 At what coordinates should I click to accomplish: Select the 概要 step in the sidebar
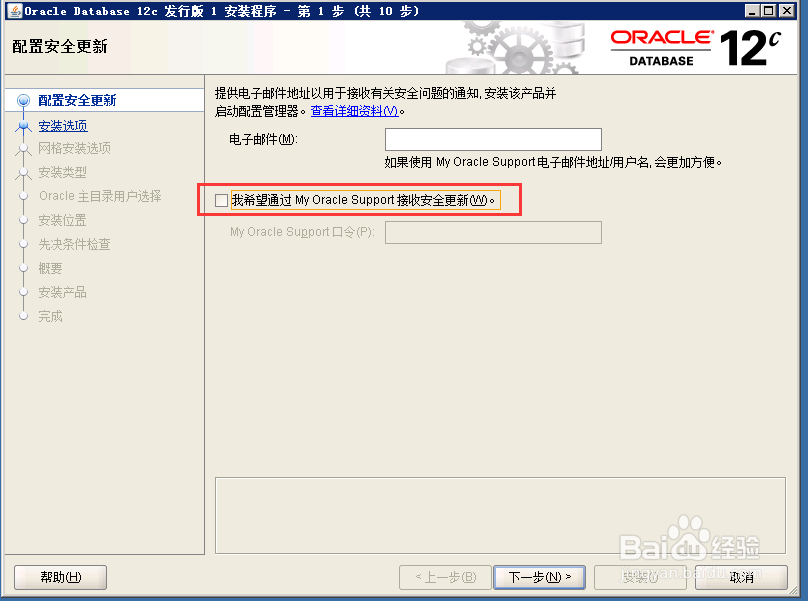click(x=51, y=268)
